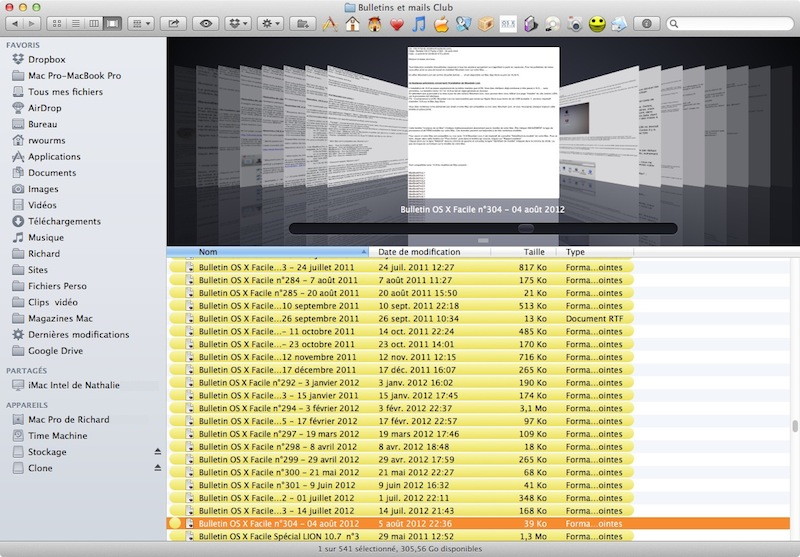Go back with the left arrow button
Image resolution: width=800 pixels, height=557 pixels.
pos(14,23)
